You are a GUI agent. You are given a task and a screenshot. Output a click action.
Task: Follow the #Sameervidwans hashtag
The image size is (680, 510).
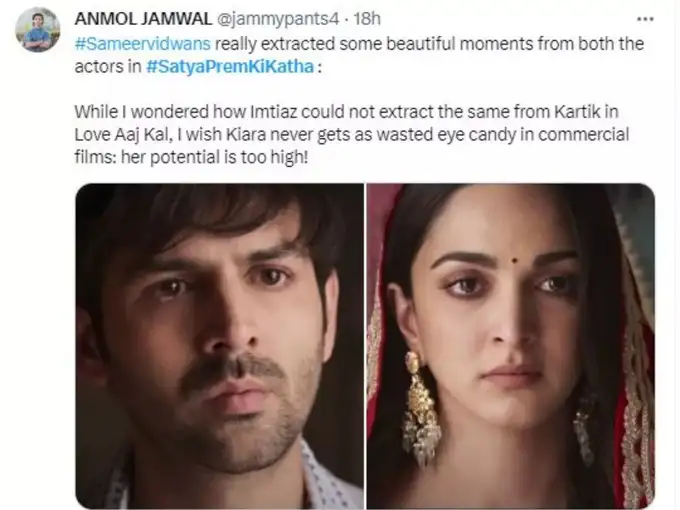click(143, 44)
